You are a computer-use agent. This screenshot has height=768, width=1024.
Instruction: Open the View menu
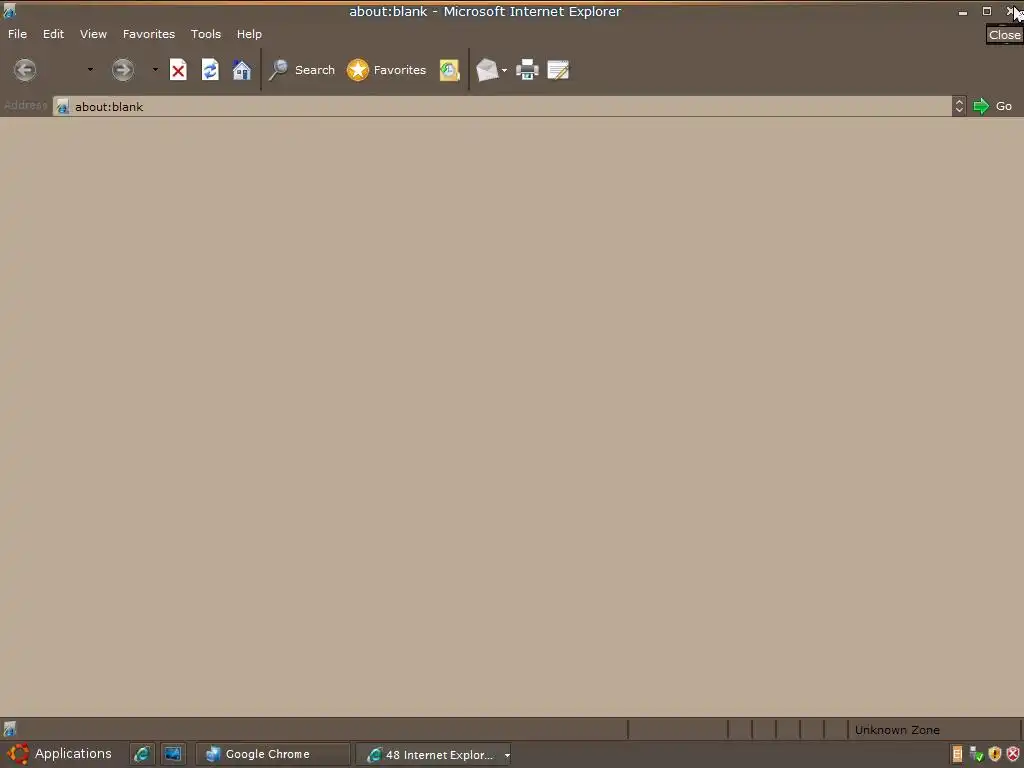93,34
